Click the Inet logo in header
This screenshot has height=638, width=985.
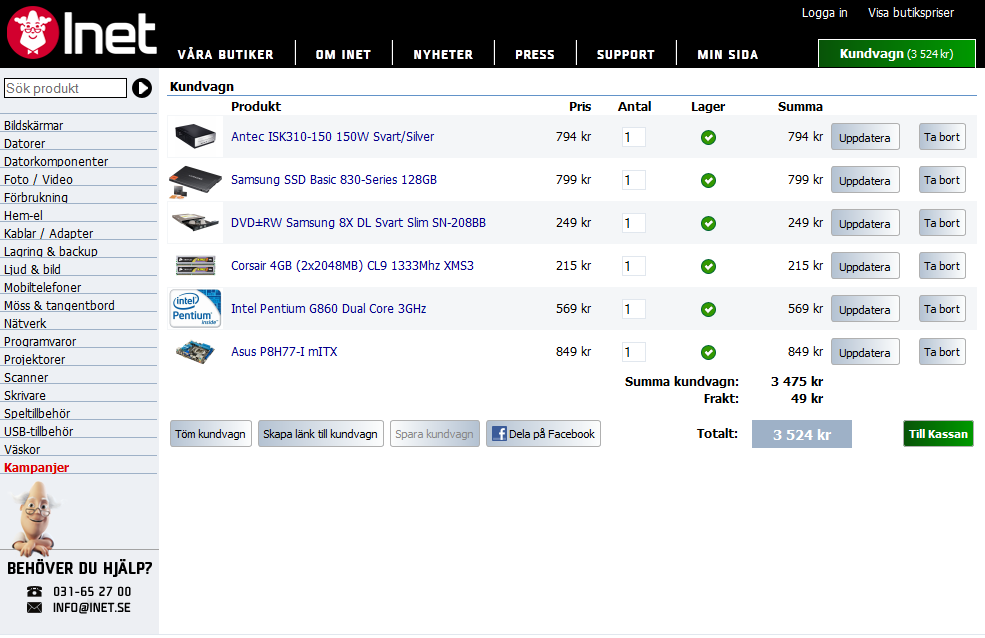(81, 33)
